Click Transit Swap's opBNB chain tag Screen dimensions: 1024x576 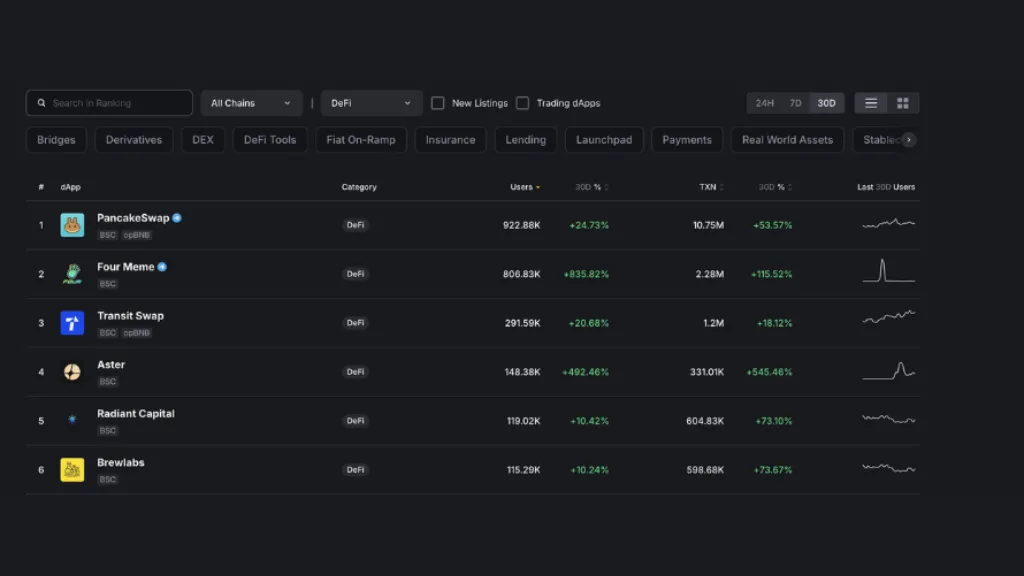click(136, 333)
